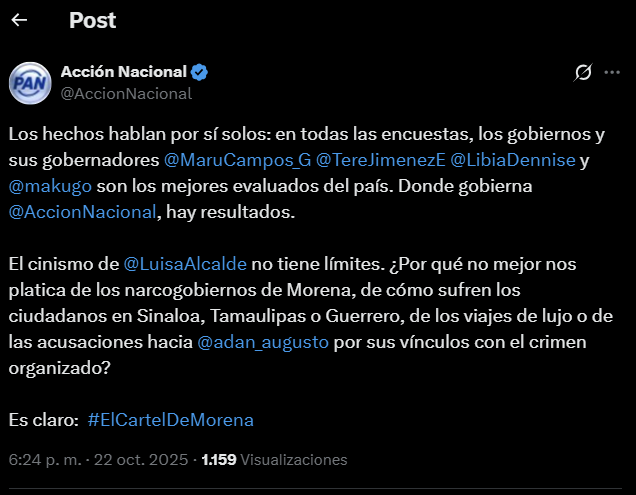Click the back arrow icon

coord(19,20)
